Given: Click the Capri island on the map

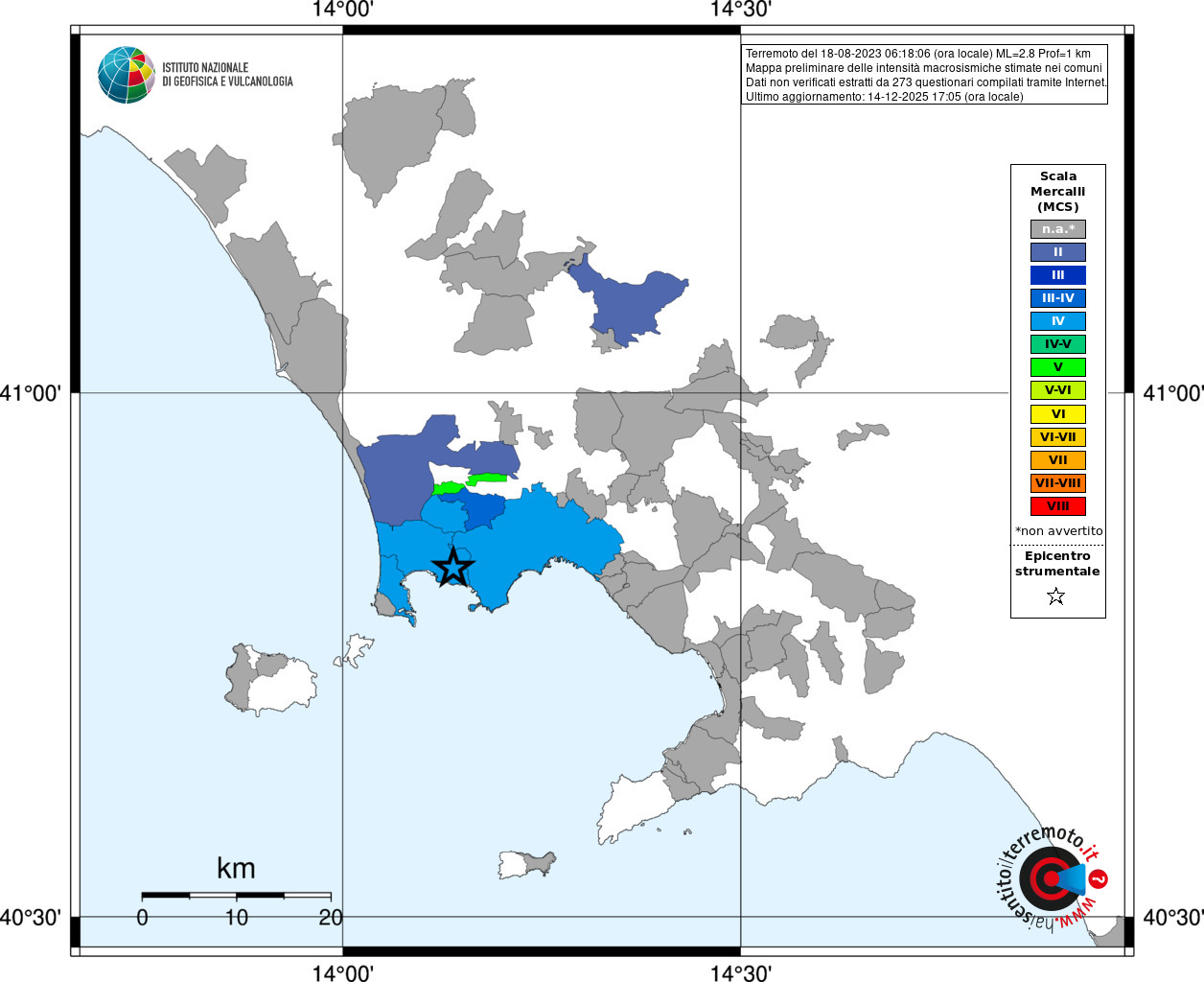Looking at the screenshot, I should (x=525, y=864).
